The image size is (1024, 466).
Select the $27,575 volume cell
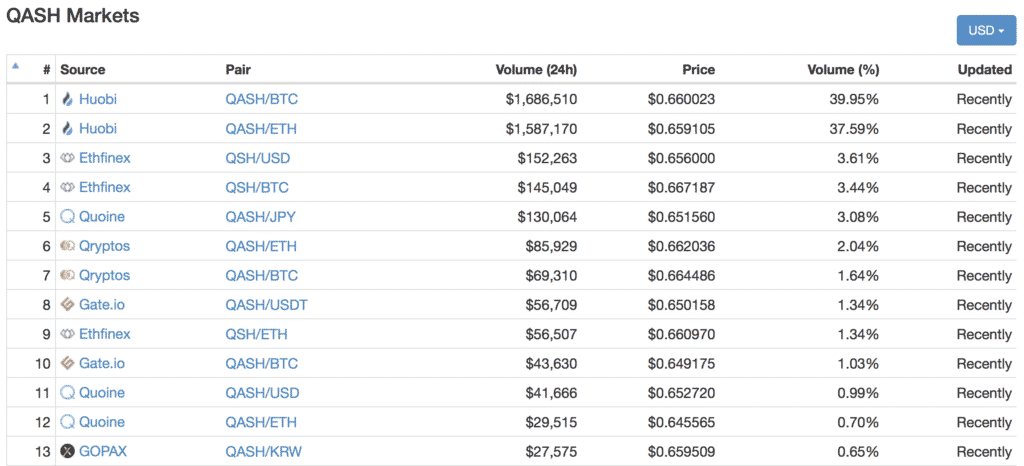point(552,452)
